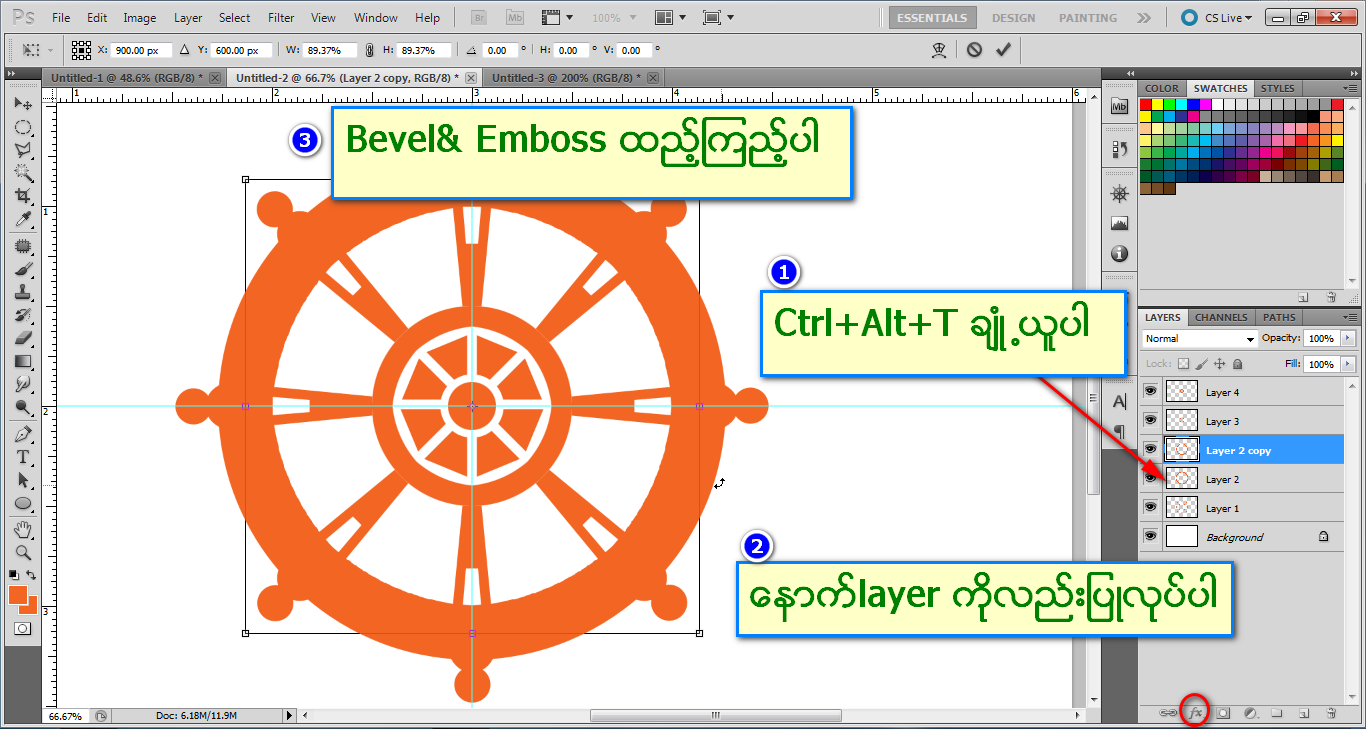Viewport: 1366px width, 729px height.
Task: Hide the Layer 4 layer
Action: (x=1150, y=391)
